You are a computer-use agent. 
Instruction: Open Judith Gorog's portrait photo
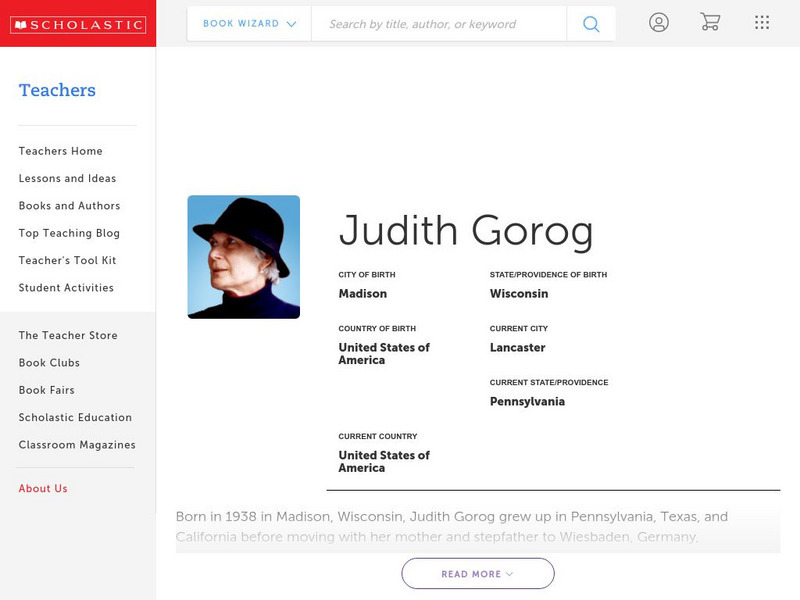[243, 257]
